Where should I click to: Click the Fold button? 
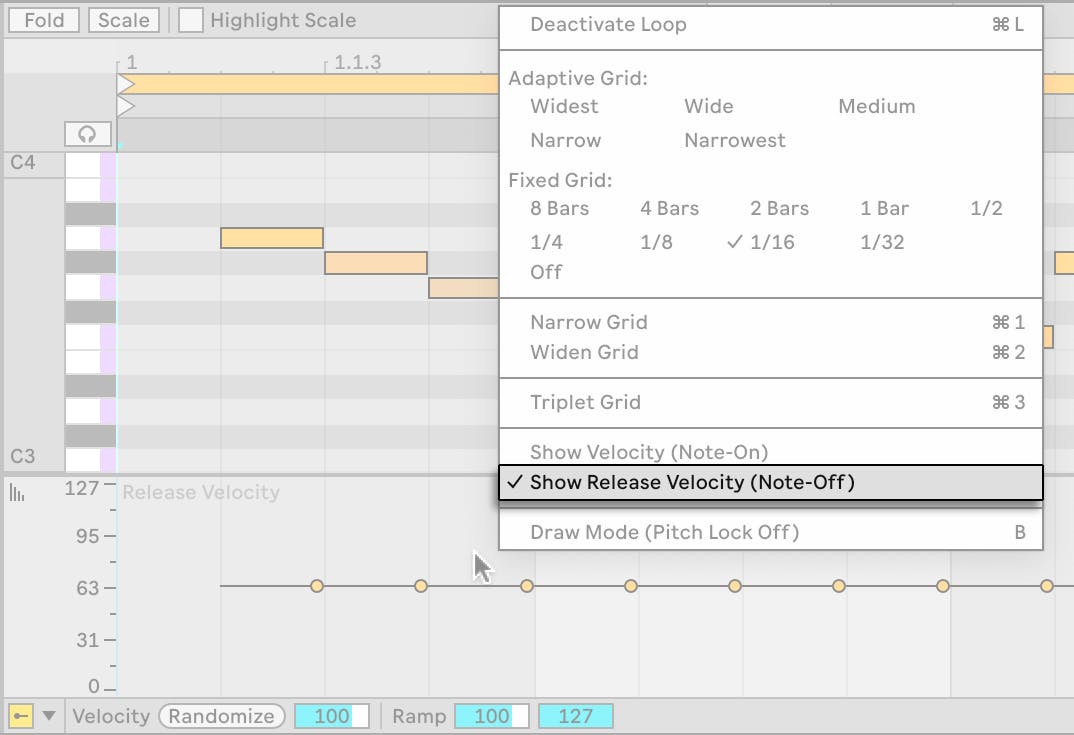(x=43, y=20)
